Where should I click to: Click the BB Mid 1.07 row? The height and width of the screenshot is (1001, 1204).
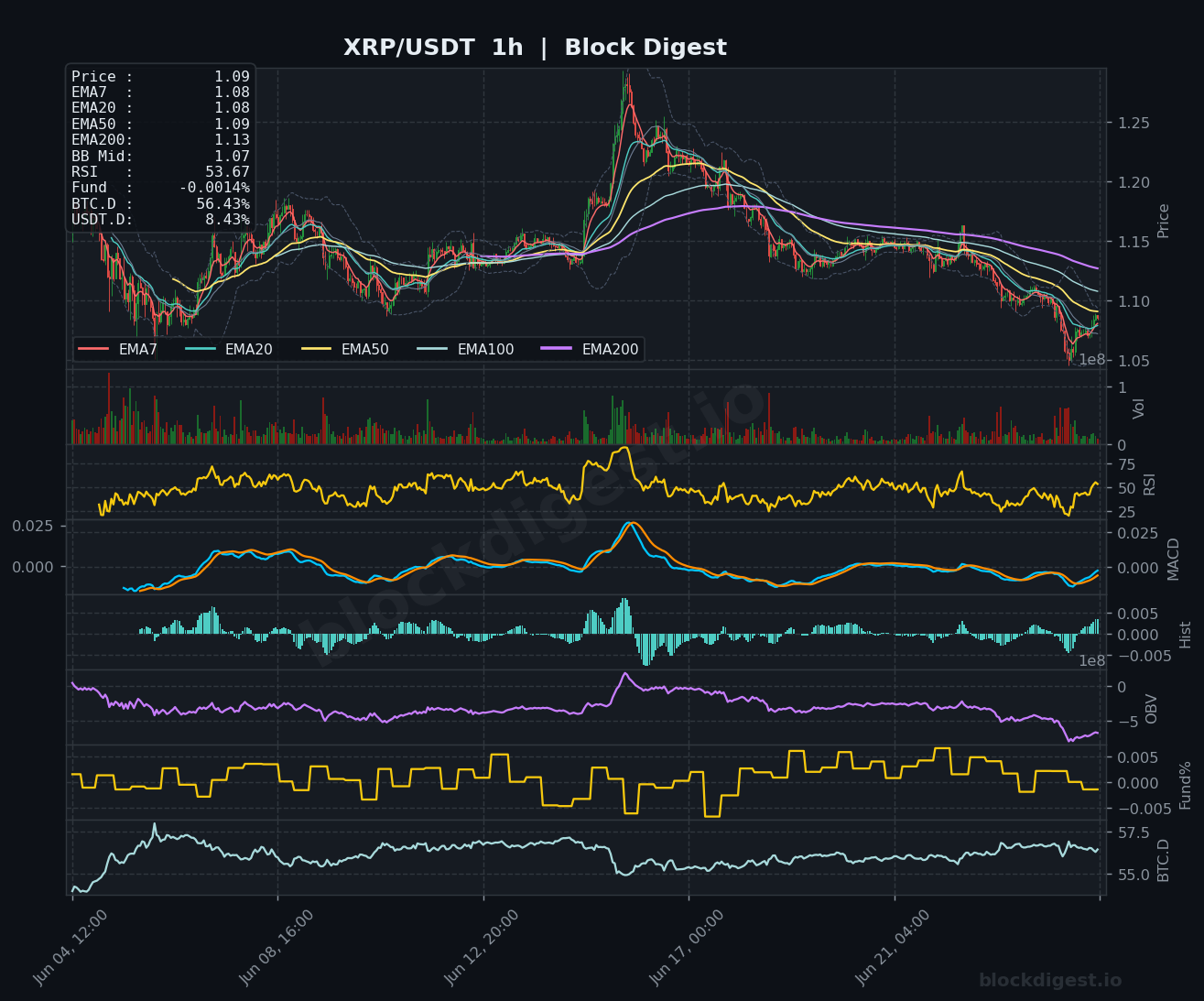160,156
